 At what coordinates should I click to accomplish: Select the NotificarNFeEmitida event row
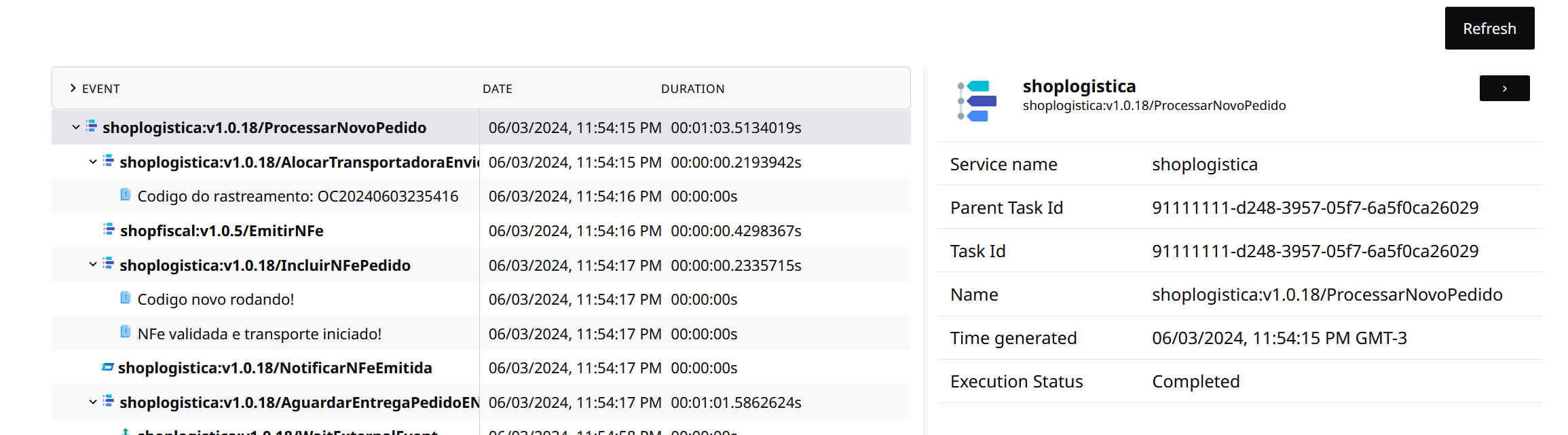click(x=275, y=368)
